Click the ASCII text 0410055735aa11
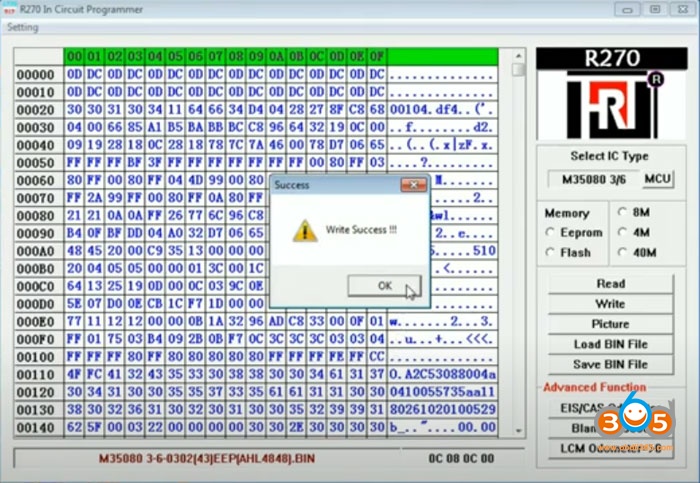700x483 pixels. coord(442,392)
